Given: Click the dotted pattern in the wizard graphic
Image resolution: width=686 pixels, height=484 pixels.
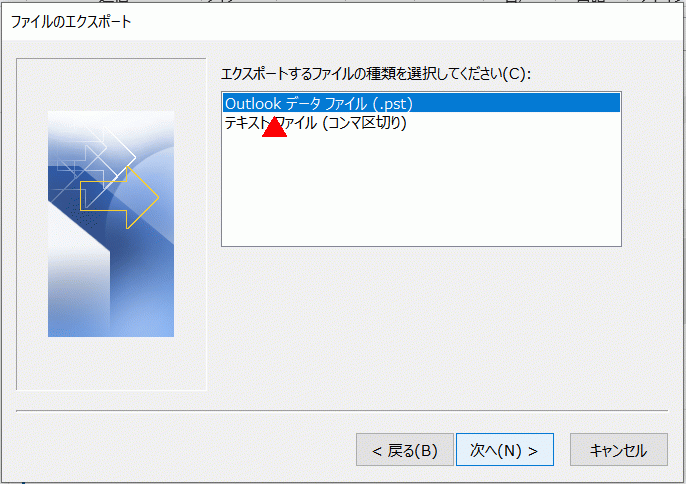Looking at the screenshot, I should 84,212.
